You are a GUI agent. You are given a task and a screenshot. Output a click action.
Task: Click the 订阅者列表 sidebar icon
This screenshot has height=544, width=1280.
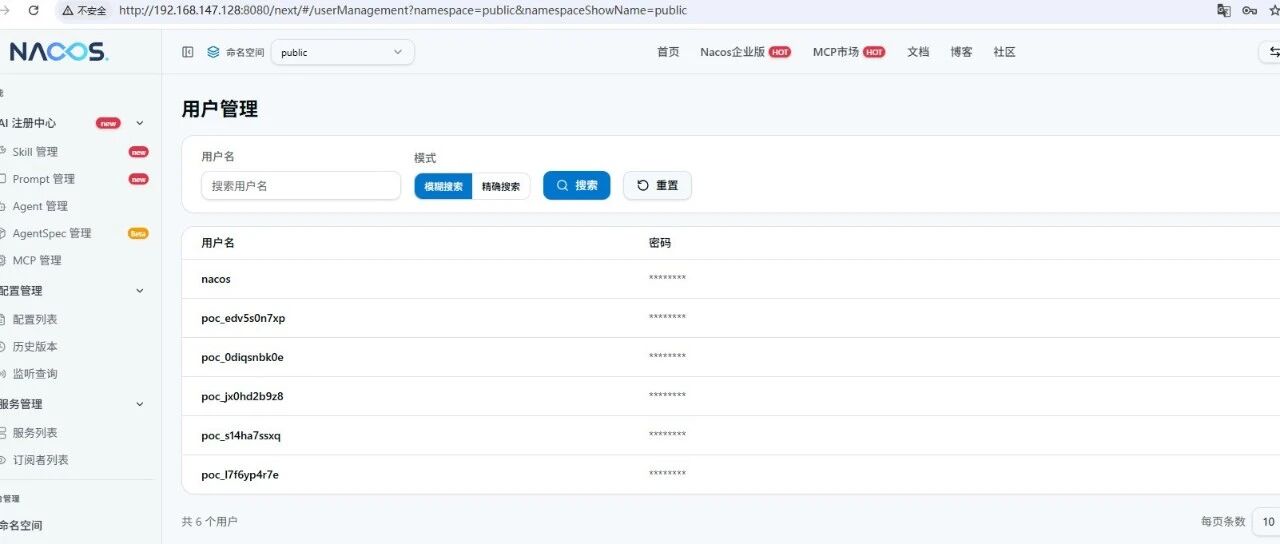pos(2,460)
